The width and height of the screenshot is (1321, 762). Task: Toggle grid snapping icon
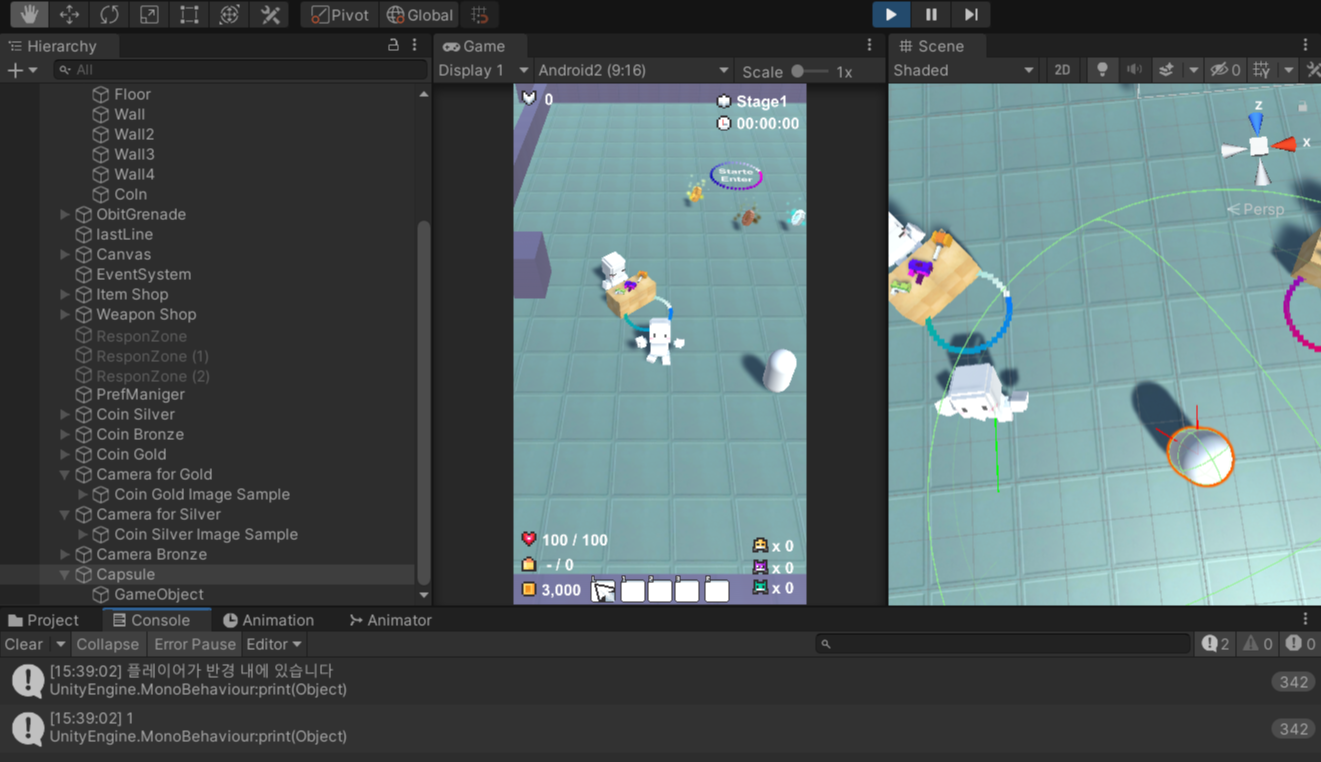tap(480, 15)
